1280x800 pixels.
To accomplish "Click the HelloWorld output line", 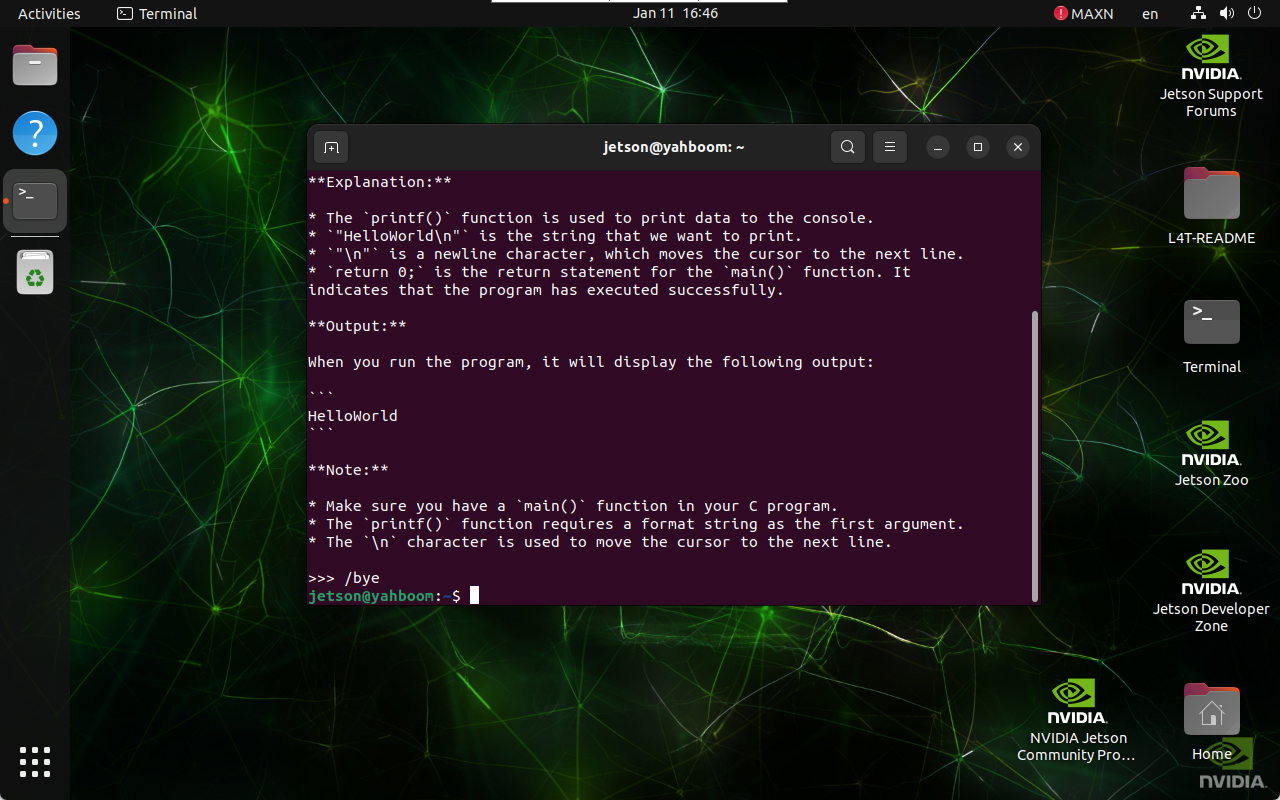I will [353, 416].
